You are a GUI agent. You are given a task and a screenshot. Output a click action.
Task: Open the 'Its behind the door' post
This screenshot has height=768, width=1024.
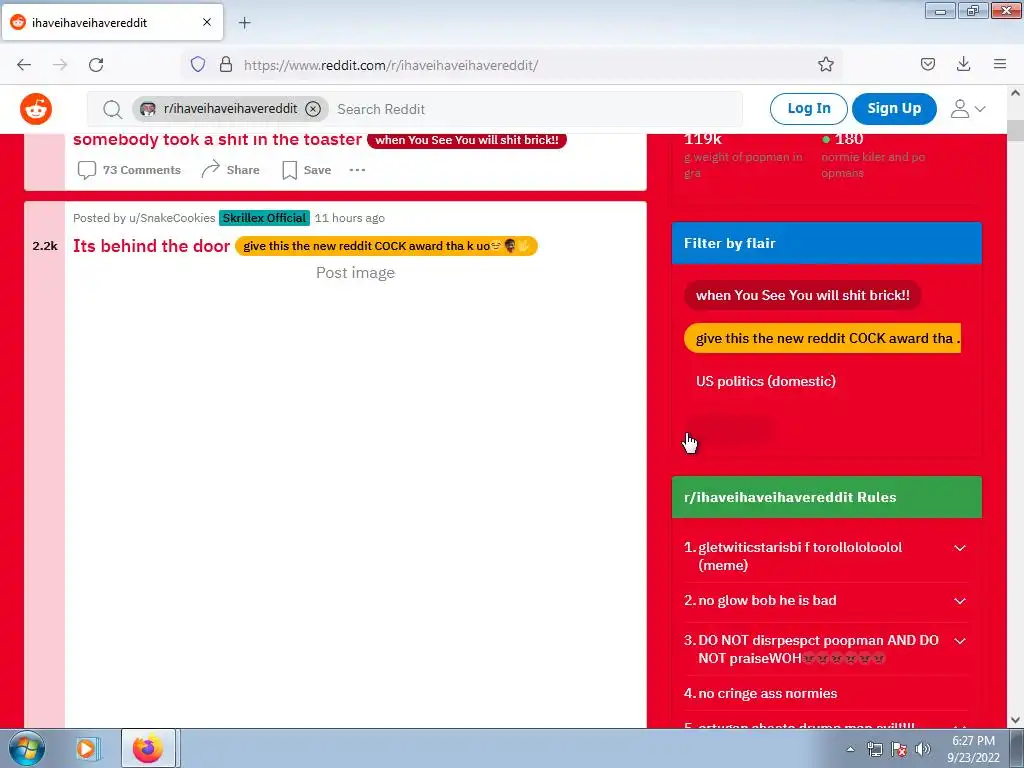pyautogui.click(x=152, y=246)
